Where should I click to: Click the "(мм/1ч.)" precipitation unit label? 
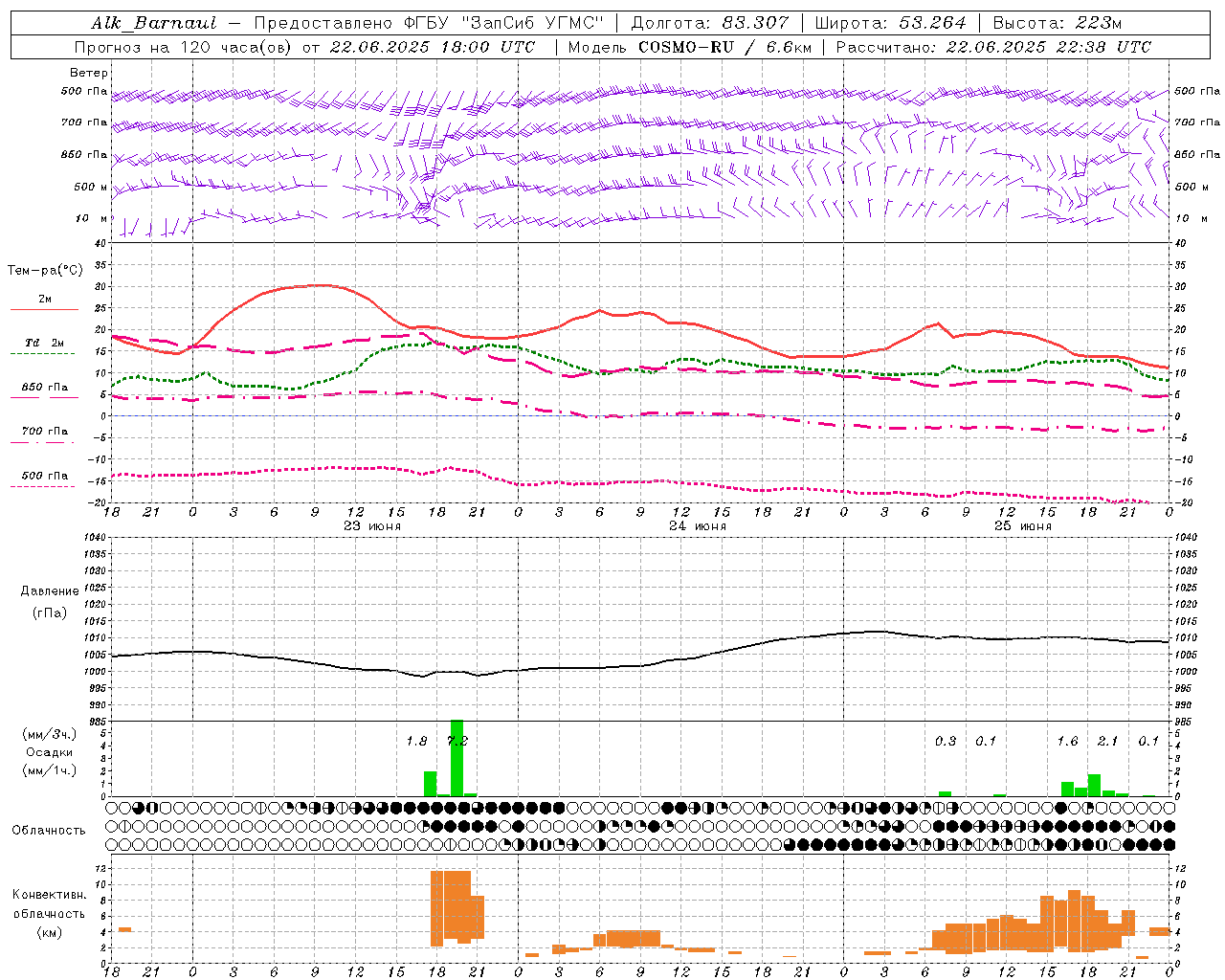click(x=50, y=770)
